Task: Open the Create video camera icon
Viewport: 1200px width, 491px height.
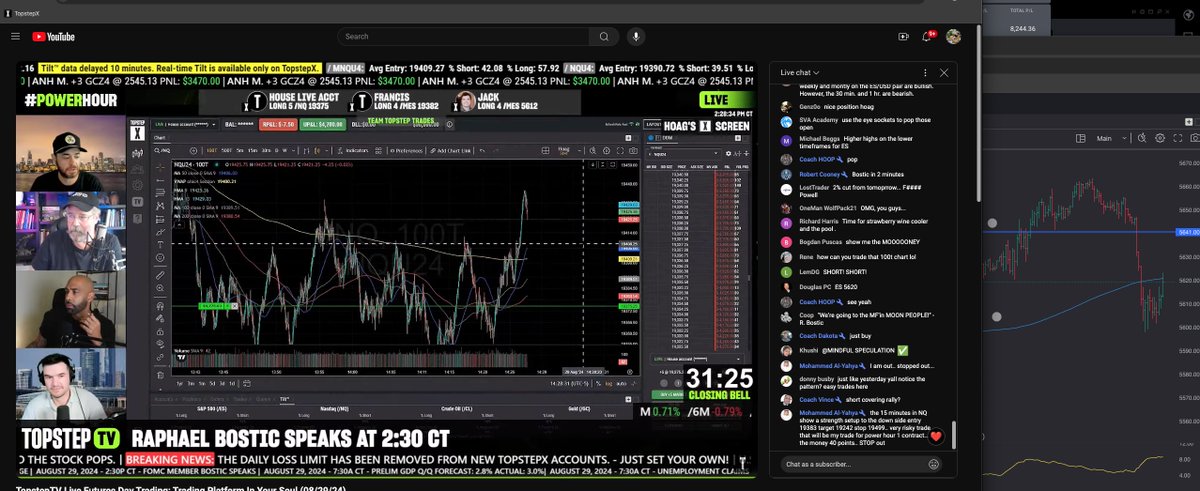Action: 901,37
